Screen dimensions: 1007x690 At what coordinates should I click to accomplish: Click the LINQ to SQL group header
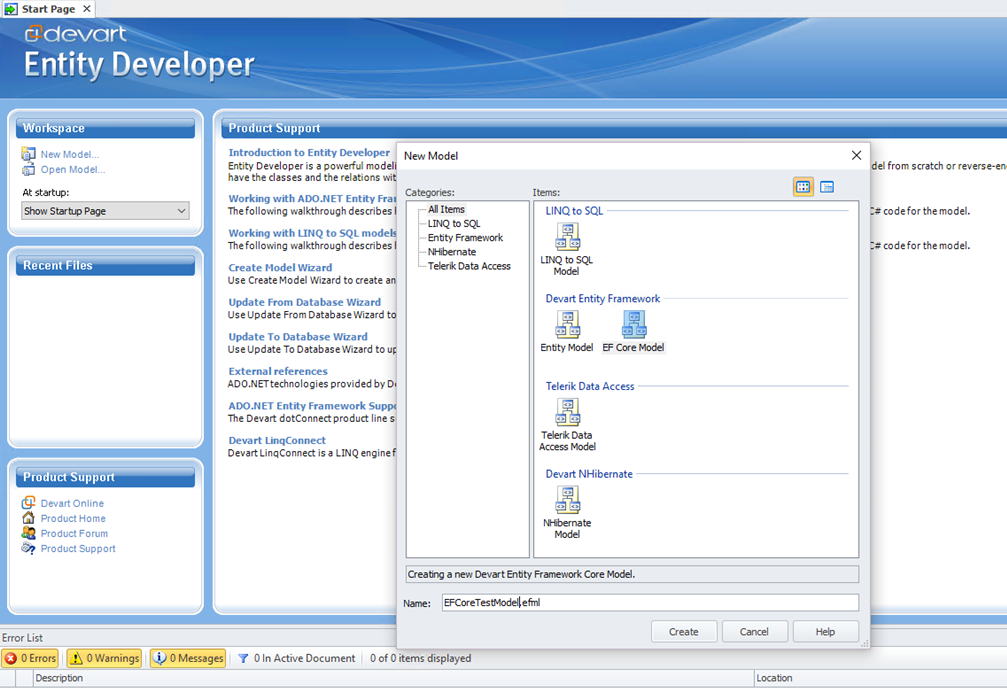(x=574, y=211)
